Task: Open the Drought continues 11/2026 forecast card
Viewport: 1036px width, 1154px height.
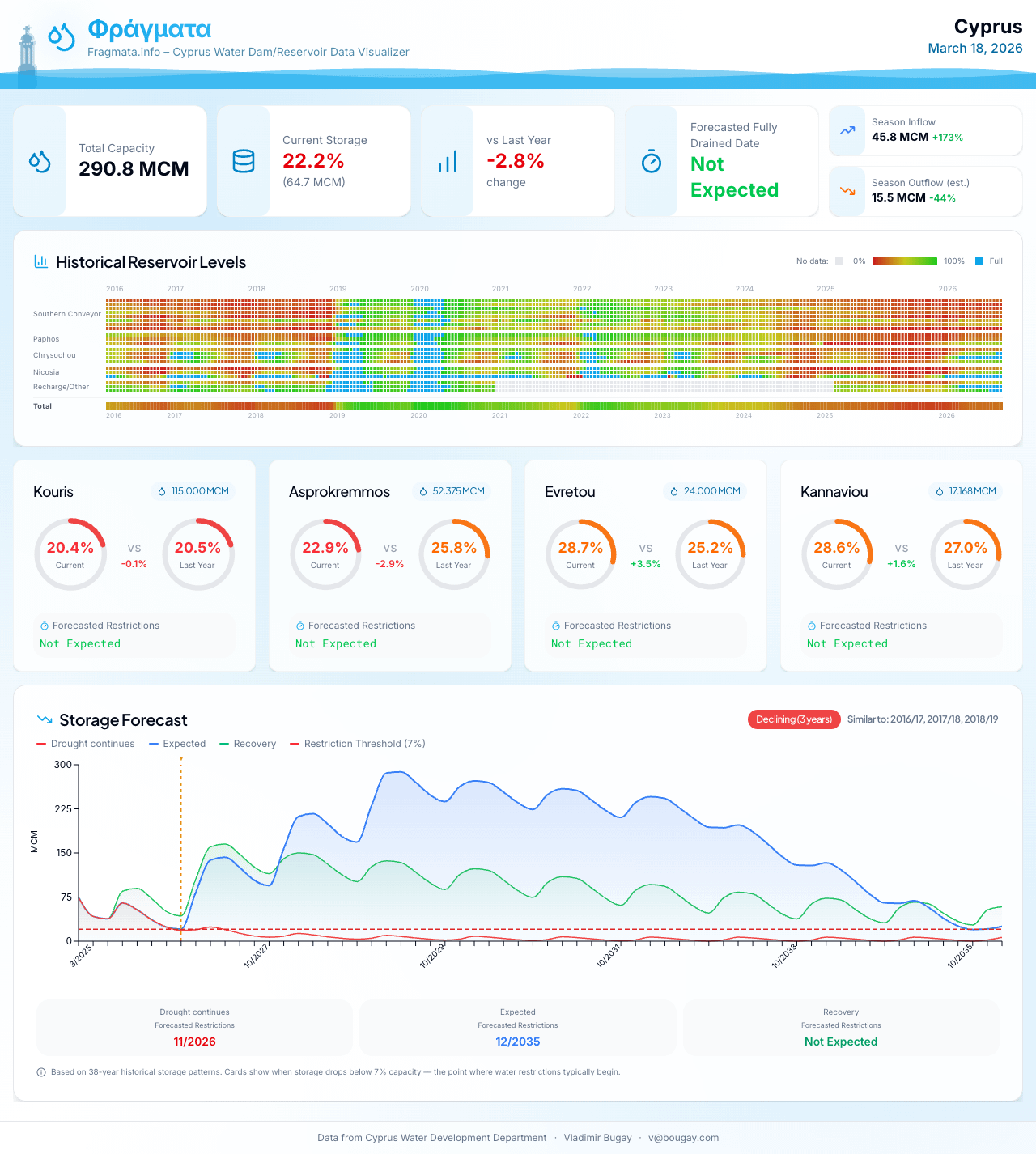Action: tap(194, 1027)
